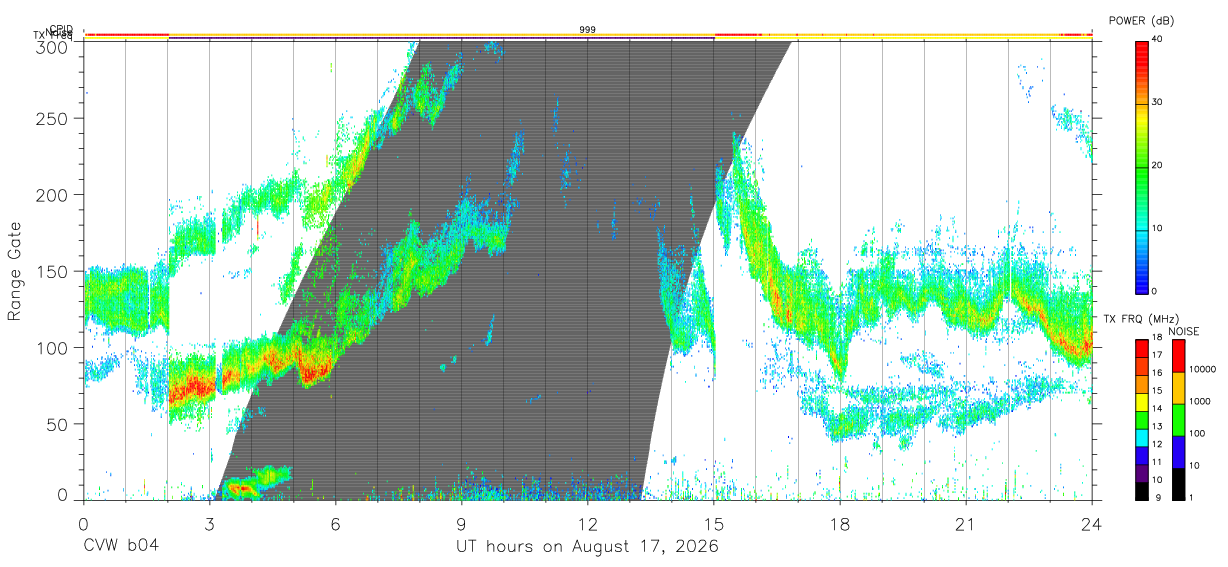1228x567 pixels.
Task: Click the 18 hour tick label
Action: point(840,524)
